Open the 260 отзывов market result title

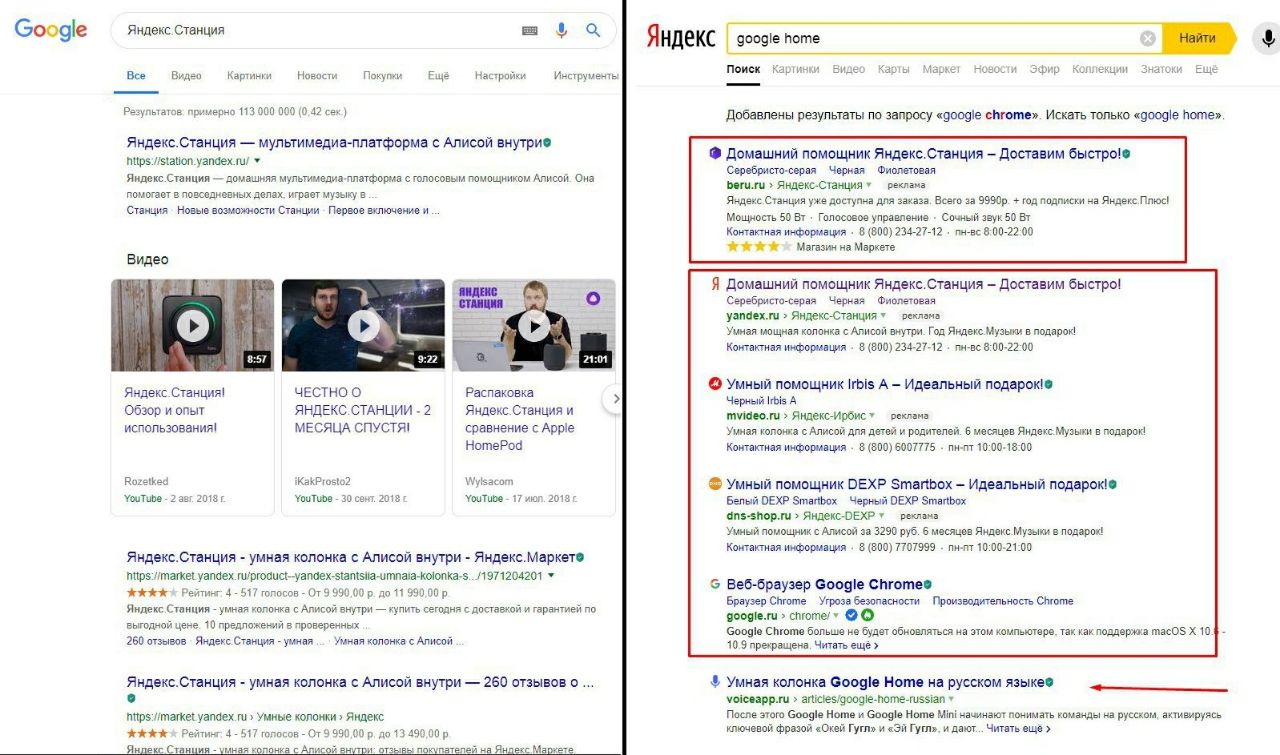pyautogui.click(x=360, y=683)
